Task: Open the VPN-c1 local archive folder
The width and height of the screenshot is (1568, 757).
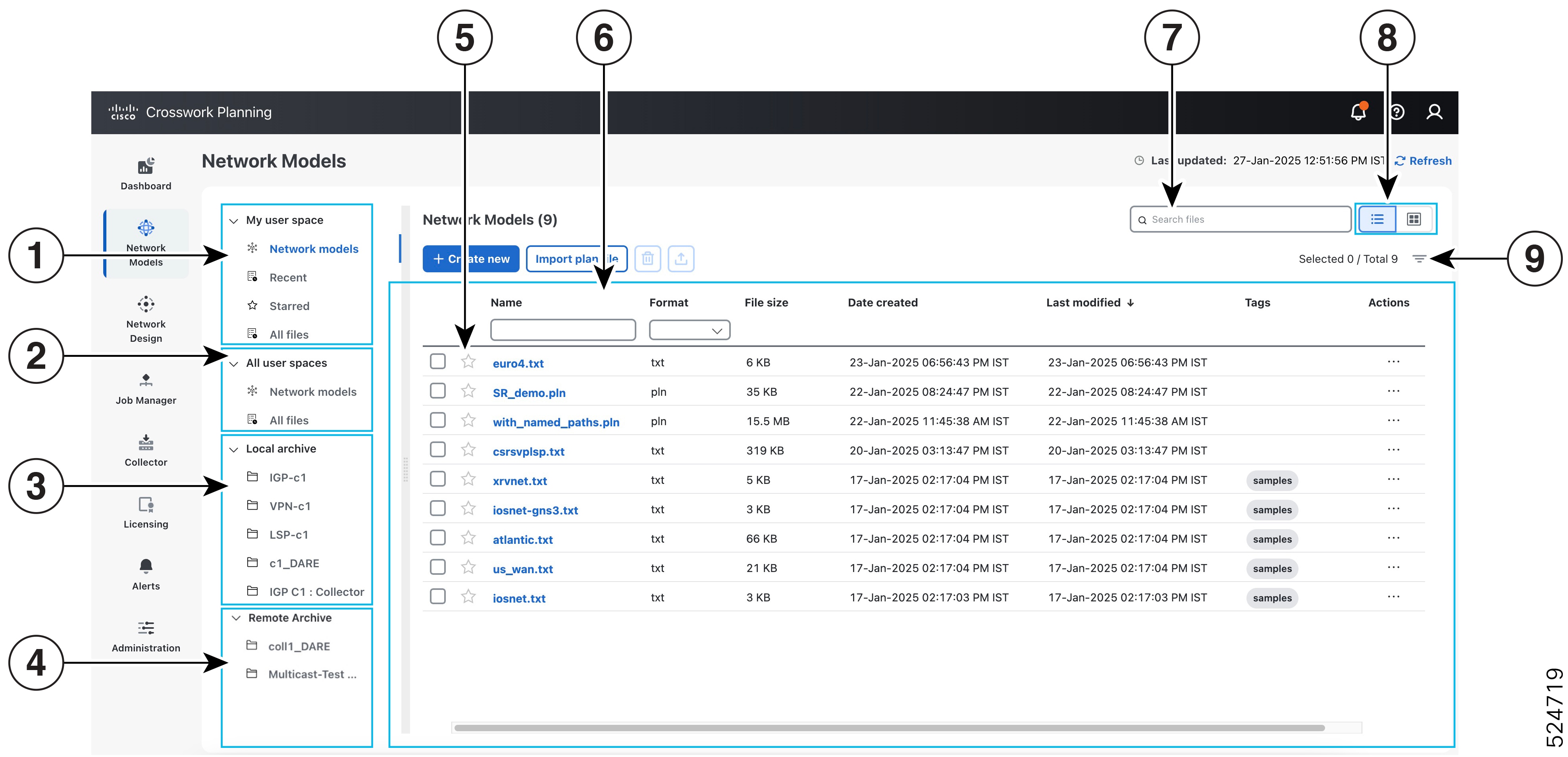Action: pos(290,506)
